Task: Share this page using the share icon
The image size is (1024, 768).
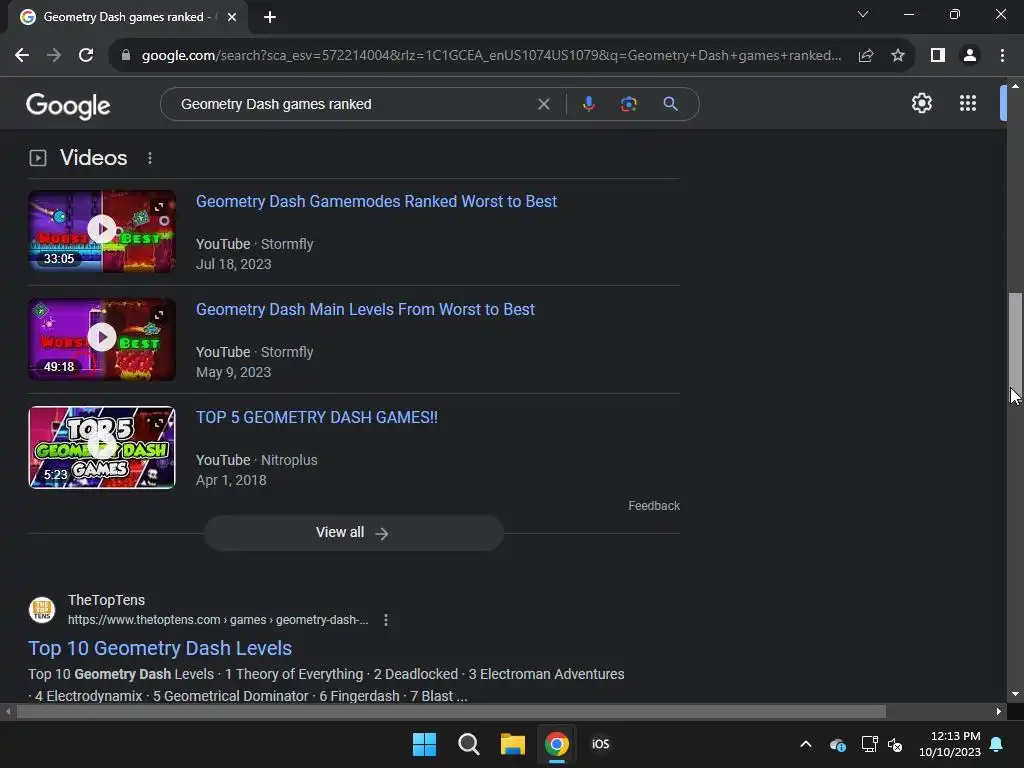Action: click(866, 56)
